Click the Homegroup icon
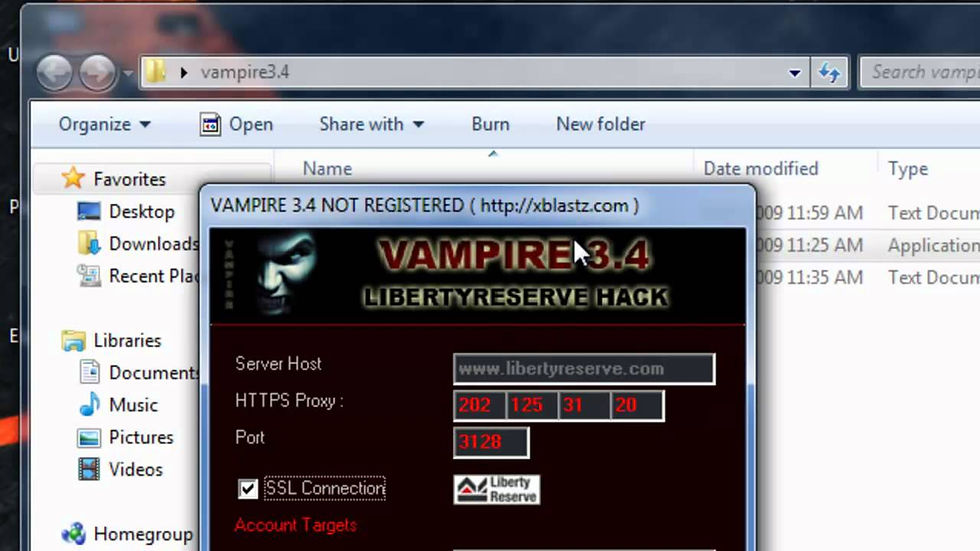This screenshot has height=551, width=980. point(73,533)
